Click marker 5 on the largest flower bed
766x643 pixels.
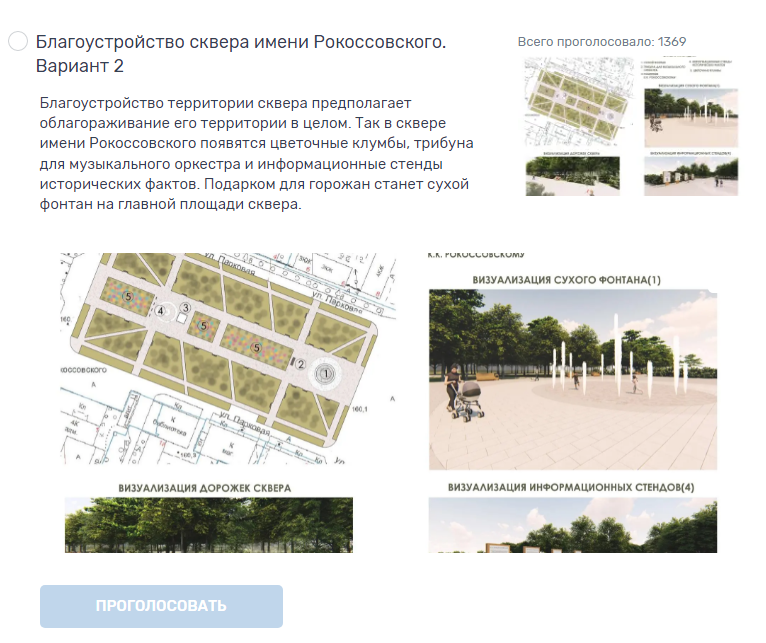(257, 347)
